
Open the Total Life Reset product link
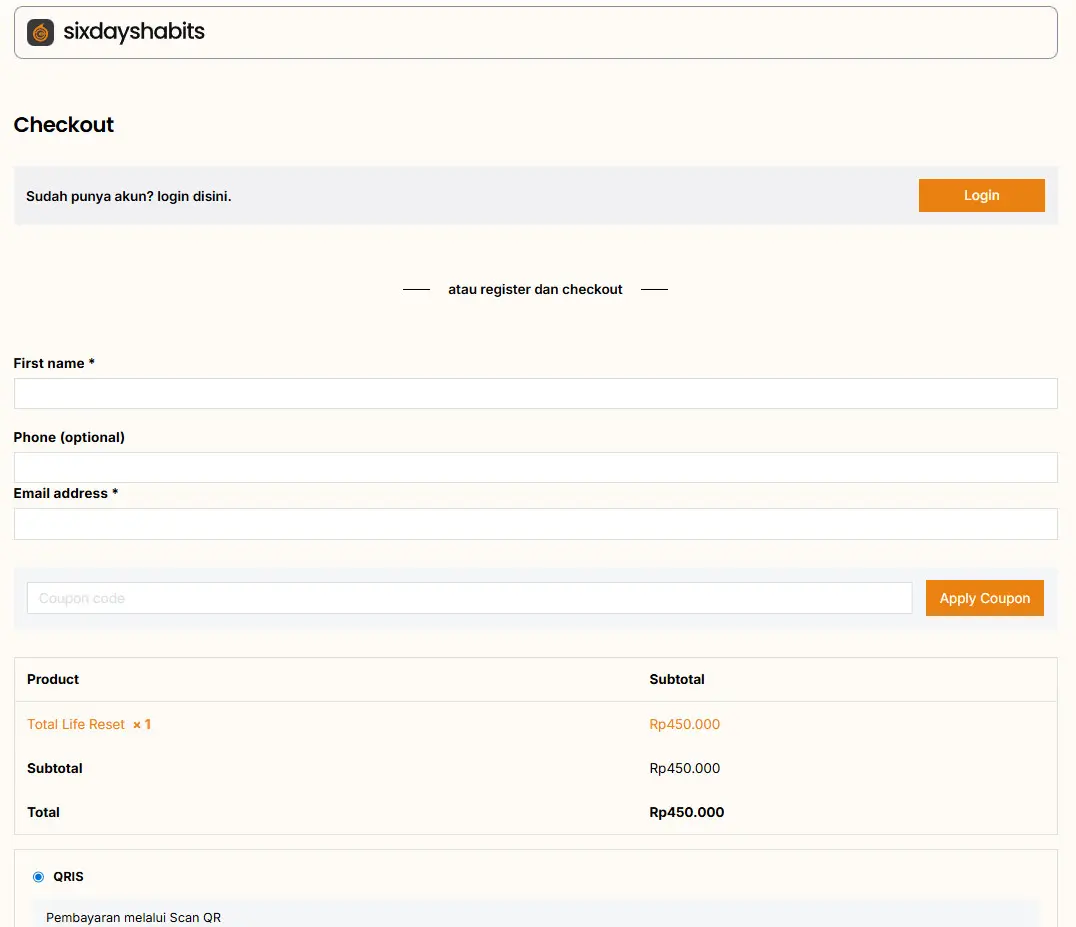point(76,724)
